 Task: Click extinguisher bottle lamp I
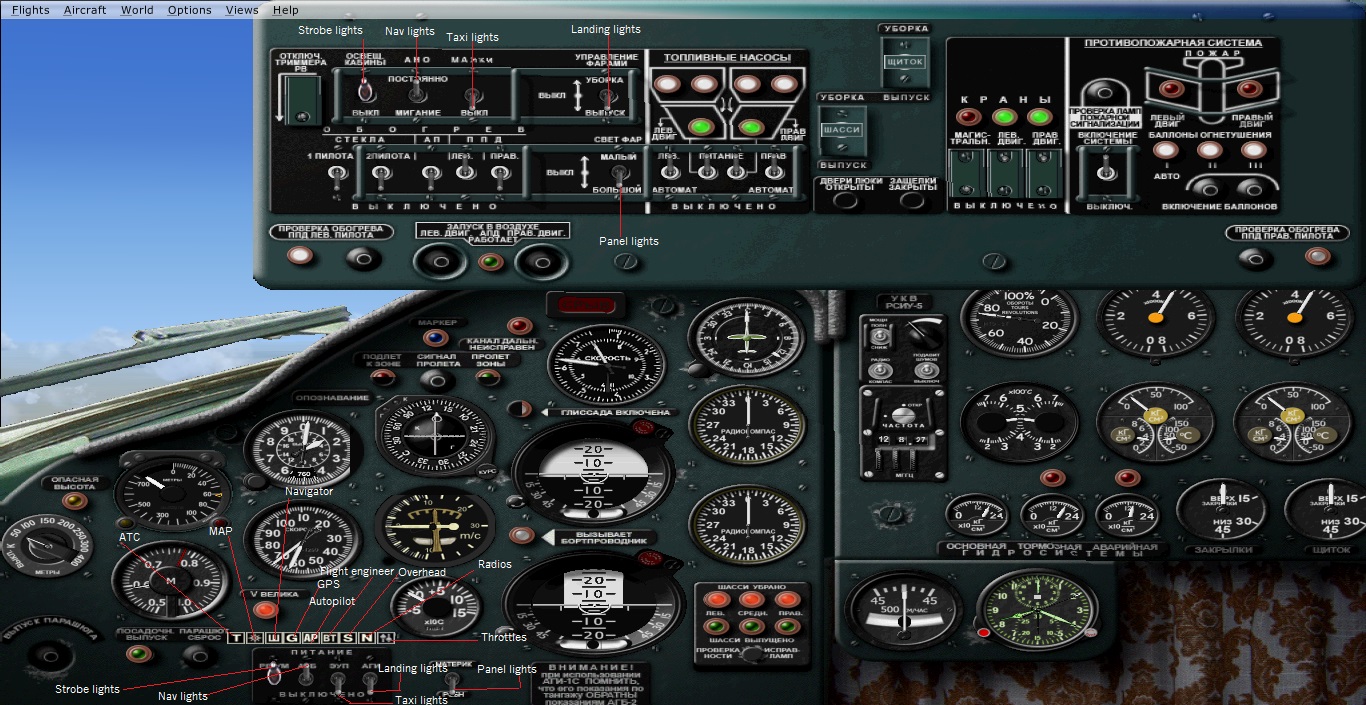pos(1164,151)
